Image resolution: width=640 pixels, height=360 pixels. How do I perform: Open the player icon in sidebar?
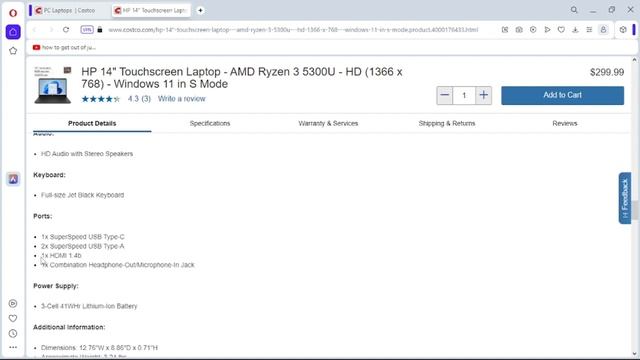point(13,303)
